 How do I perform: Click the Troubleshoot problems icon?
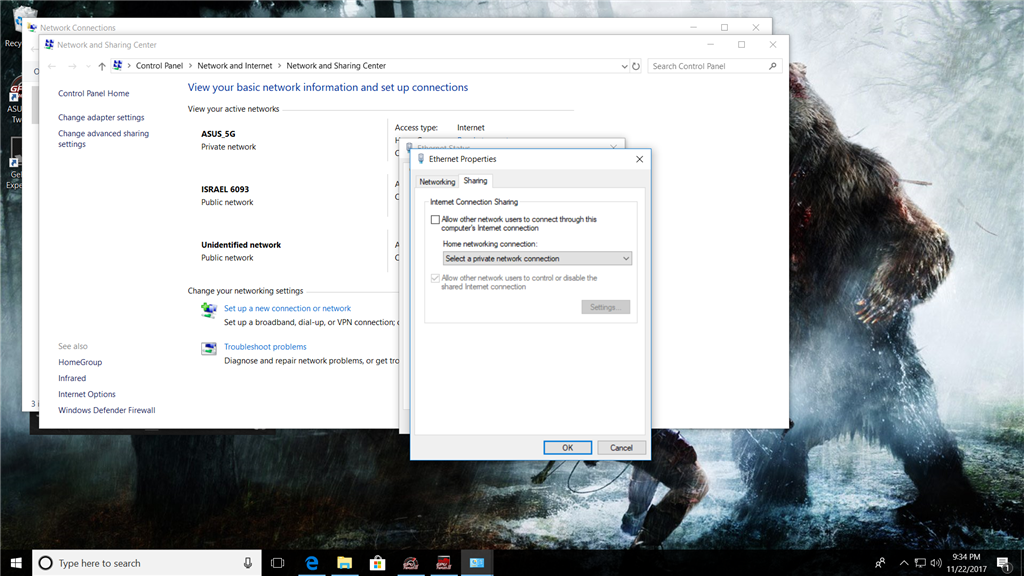(208, 349)
